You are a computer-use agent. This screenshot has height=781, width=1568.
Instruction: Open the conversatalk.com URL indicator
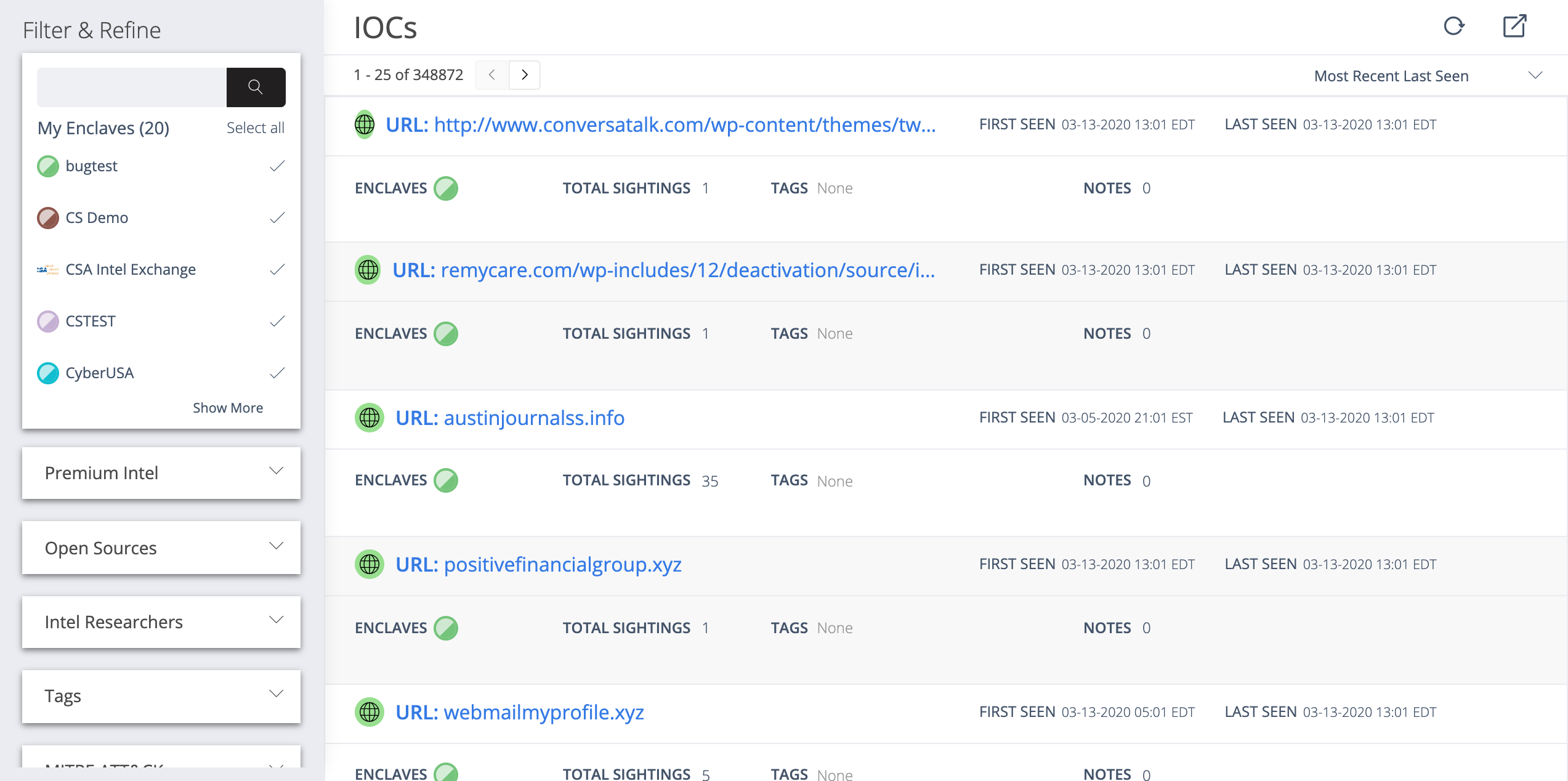pyautogui.click(x=660, y=124)
